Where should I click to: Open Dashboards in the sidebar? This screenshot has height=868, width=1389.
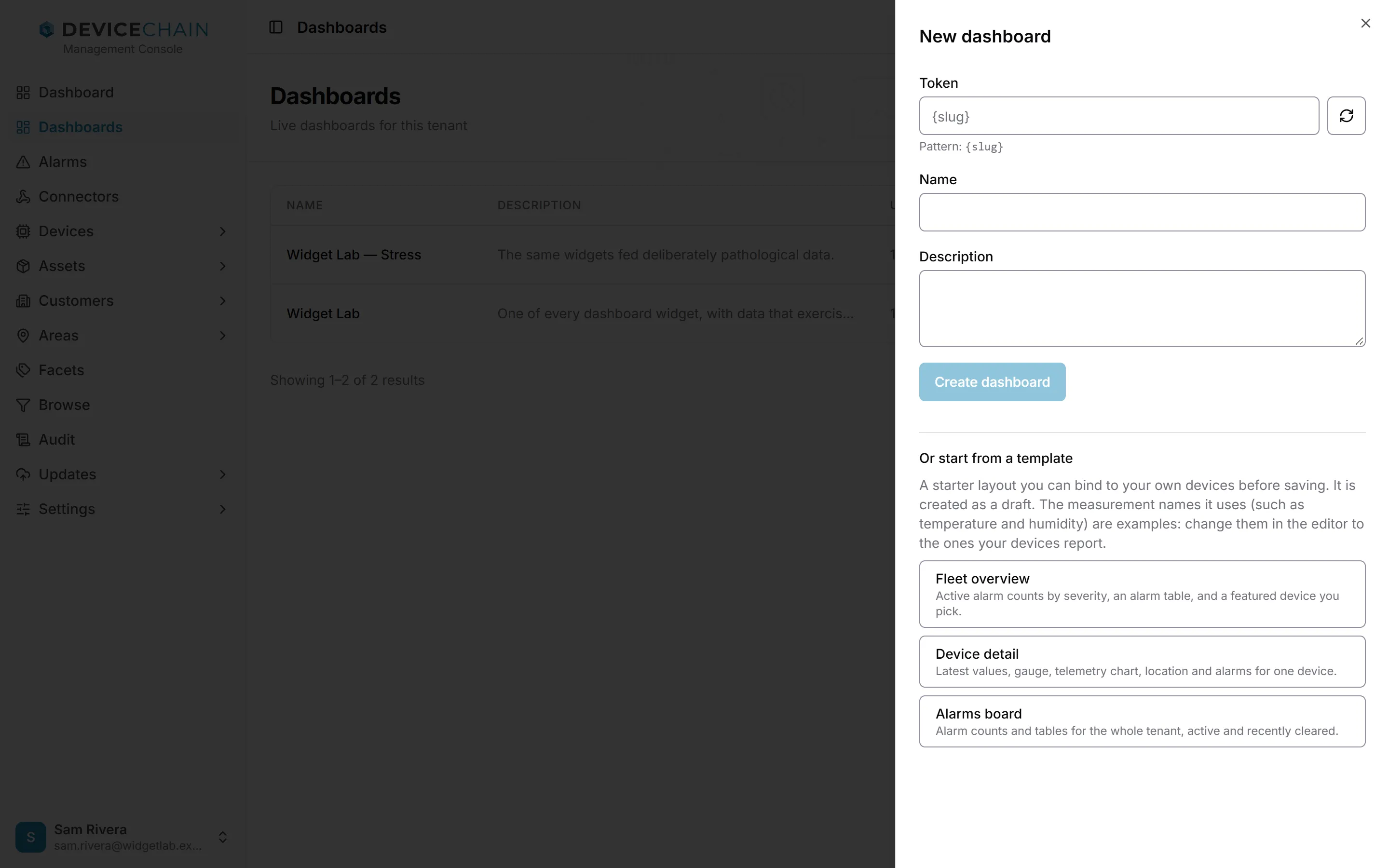click(123, 127)
